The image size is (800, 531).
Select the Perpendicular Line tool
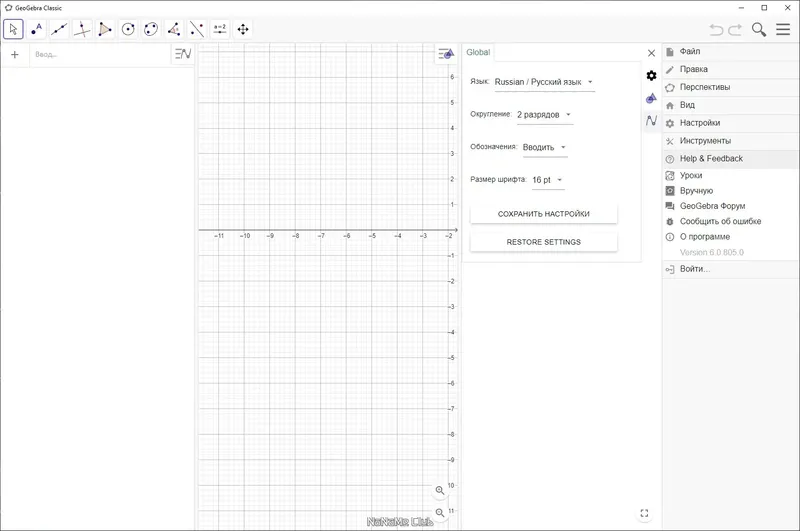pos(82,29)
